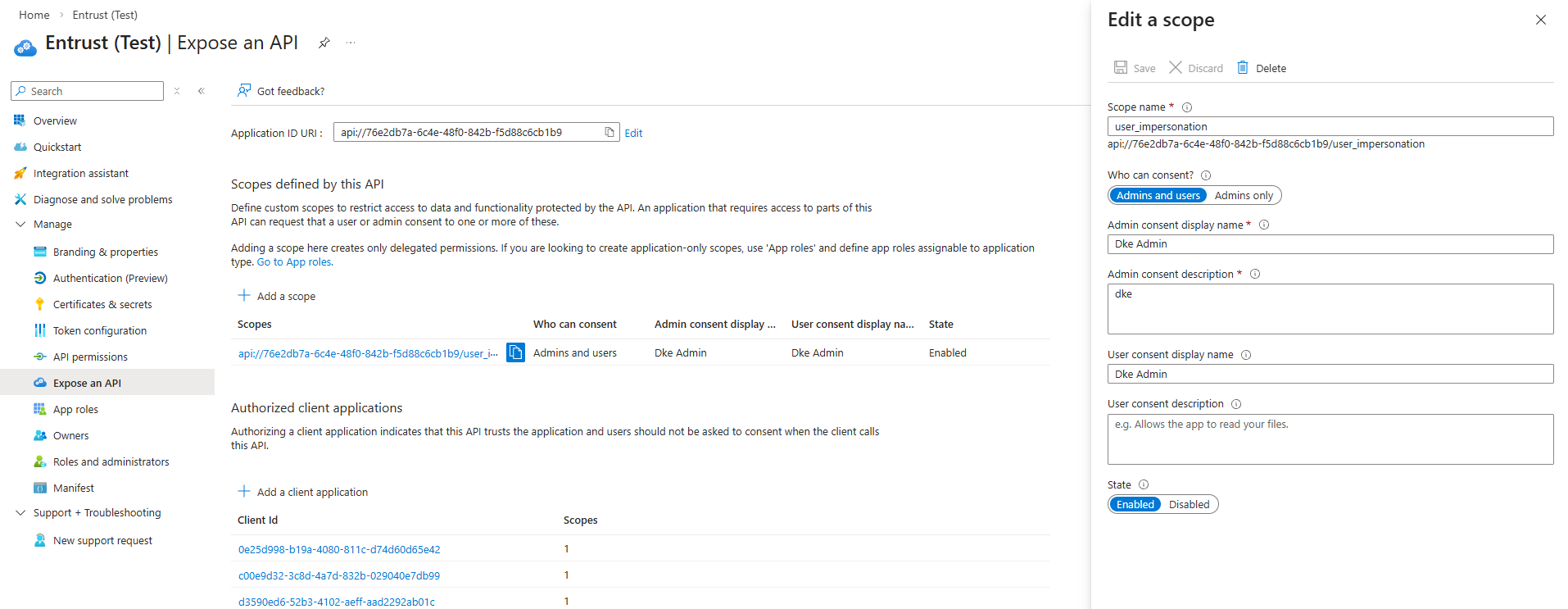Collapse the sidebar with double-chevron icon

(x=201, y=91)
